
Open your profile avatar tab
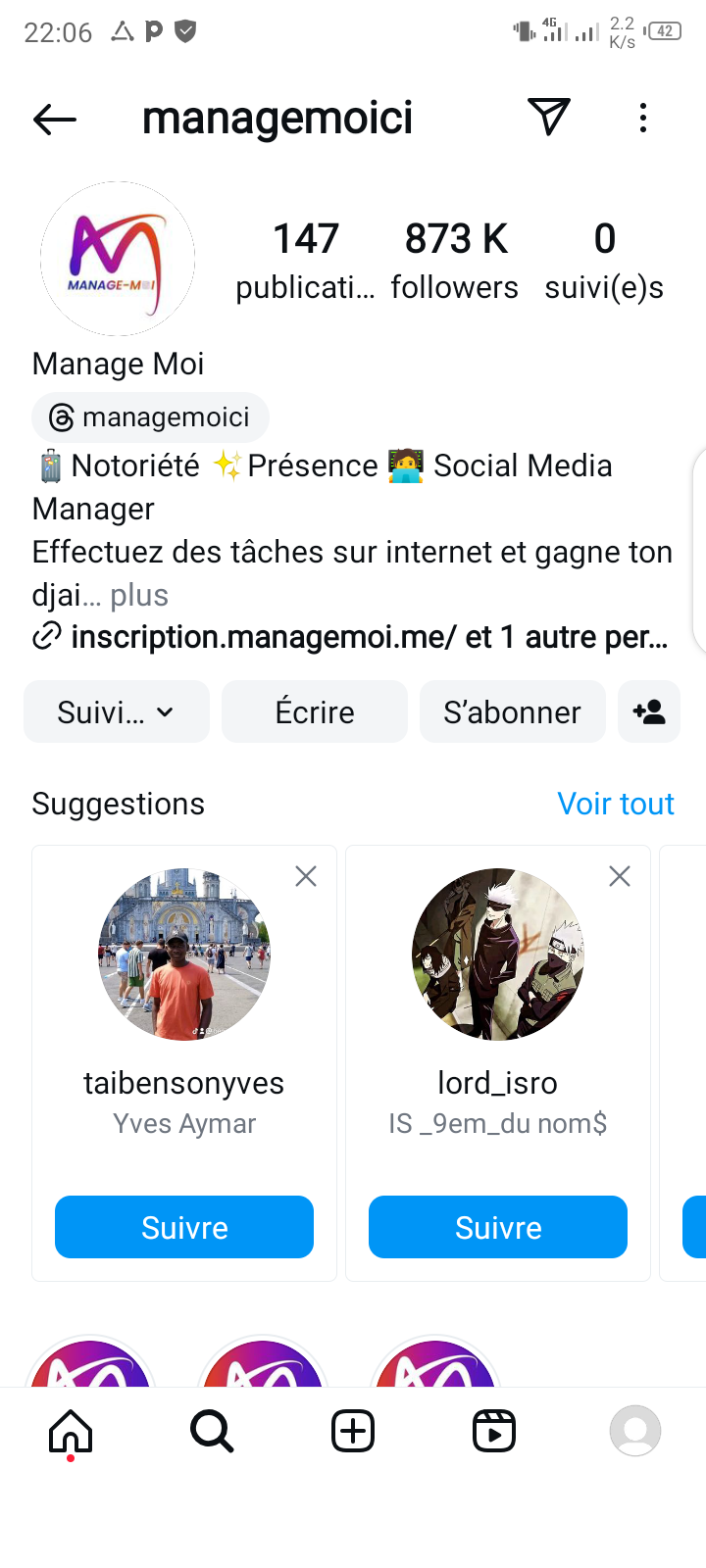(635, 1433)
